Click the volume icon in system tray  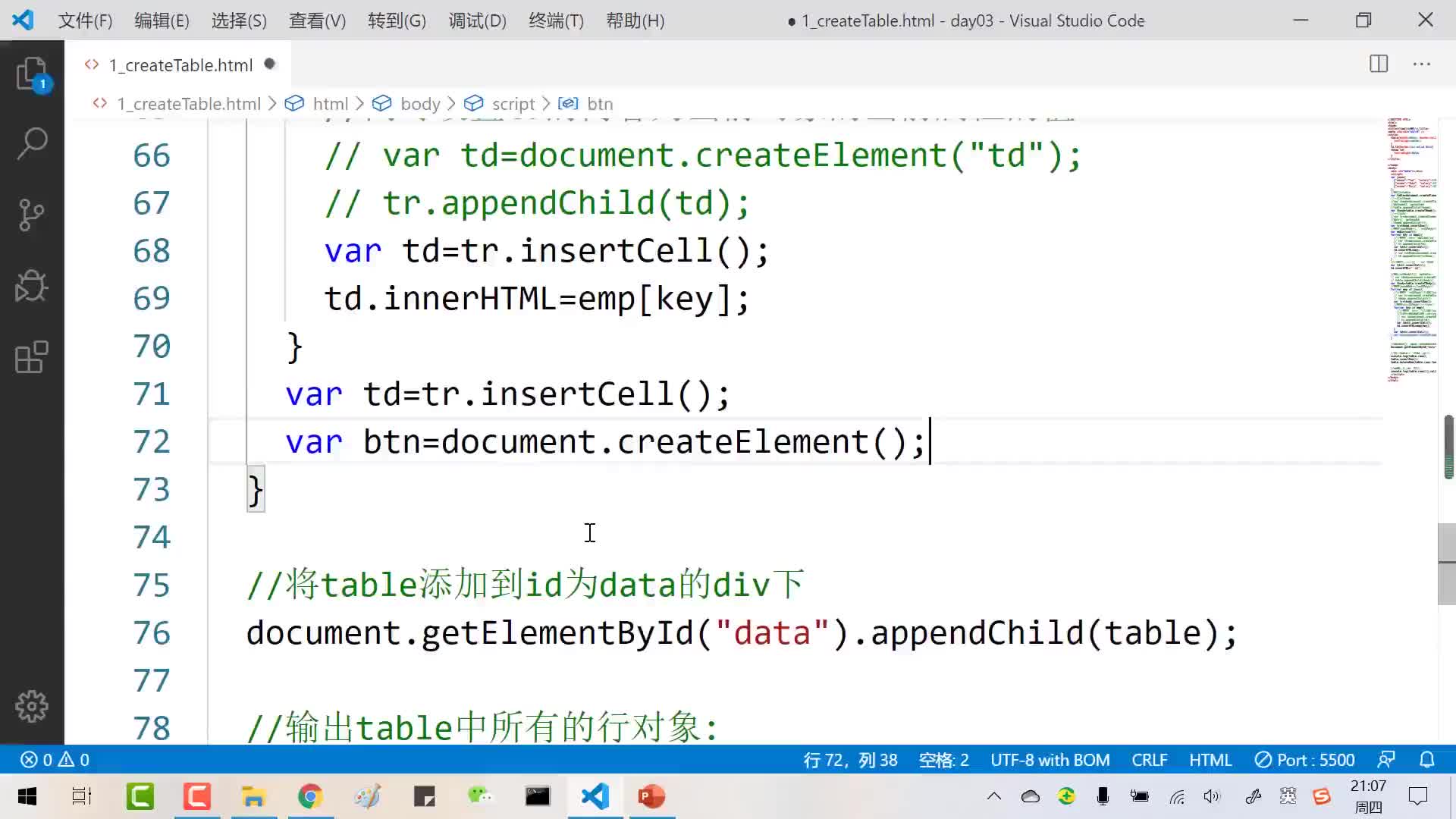(1212, 796)
